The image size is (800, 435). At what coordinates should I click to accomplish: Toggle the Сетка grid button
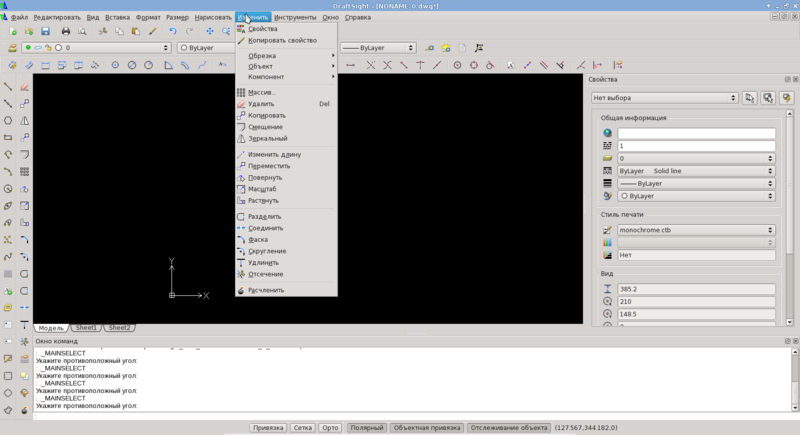[x=303, y=428]
